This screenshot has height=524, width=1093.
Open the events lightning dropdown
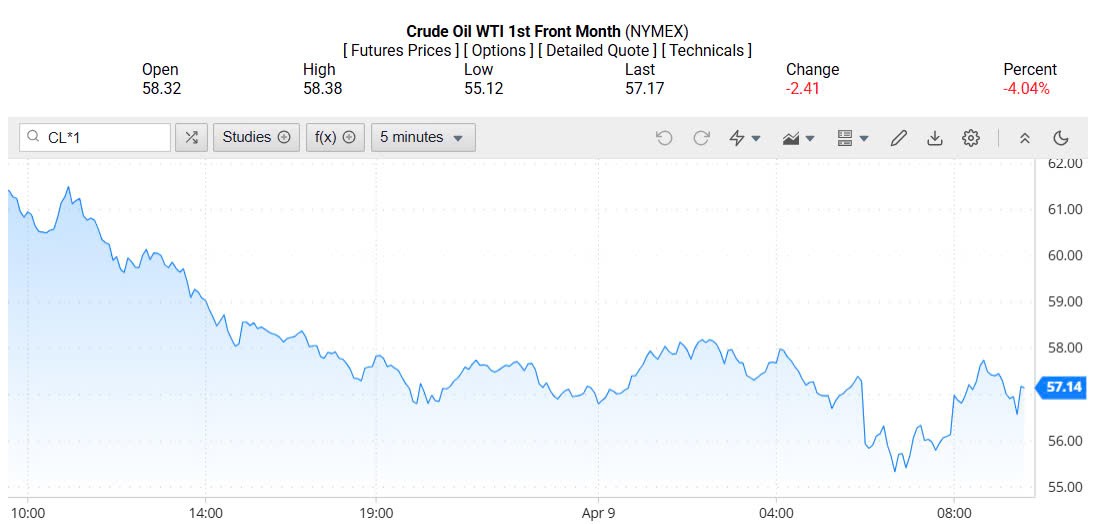click(x=745, y=138)
